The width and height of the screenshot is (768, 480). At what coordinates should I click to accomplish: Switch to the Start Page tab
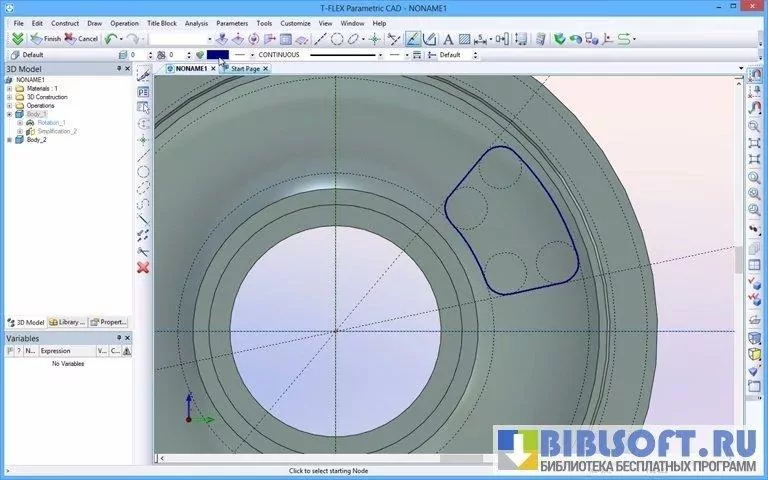(x=245, y=69)
